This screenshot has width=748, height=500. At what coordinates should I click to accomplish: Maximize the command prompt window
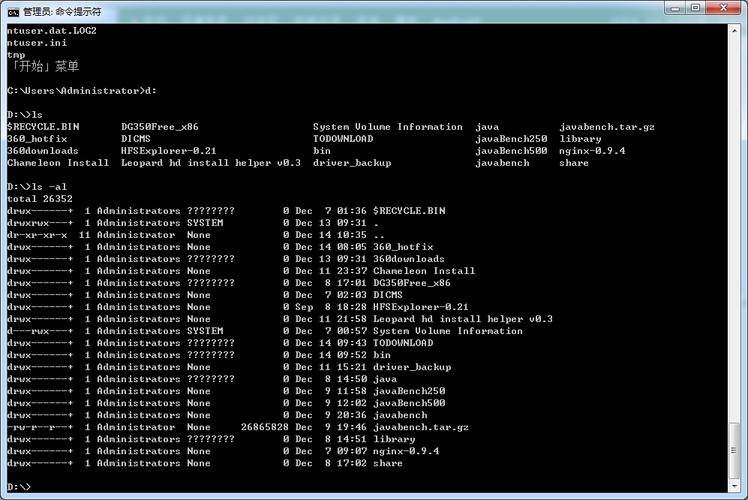click(696, 8)
